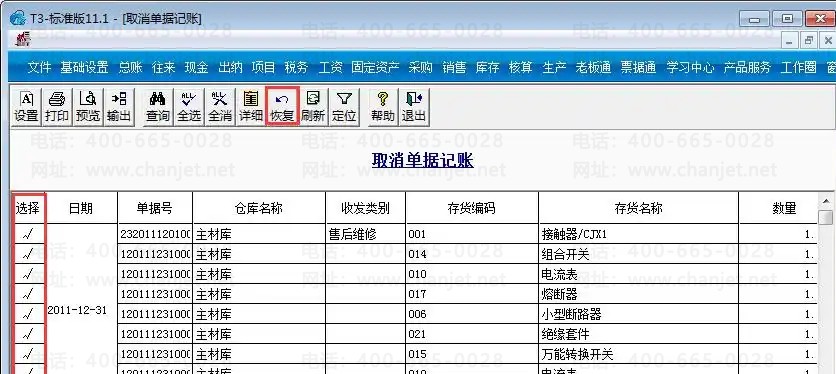The image size is (836, 374).
Task: Click 全选 select all icon
Action: tap(189, 107)
